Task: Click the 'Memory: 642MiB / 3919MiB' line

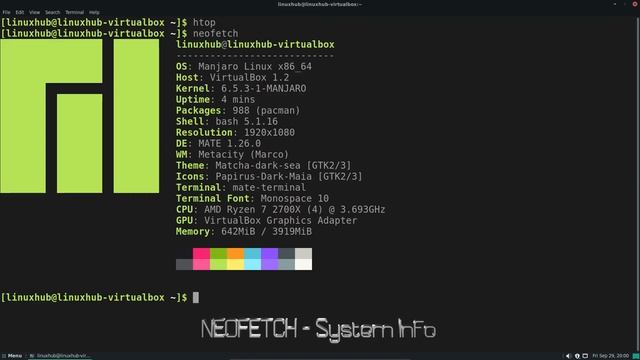Action: click(244, 232)
